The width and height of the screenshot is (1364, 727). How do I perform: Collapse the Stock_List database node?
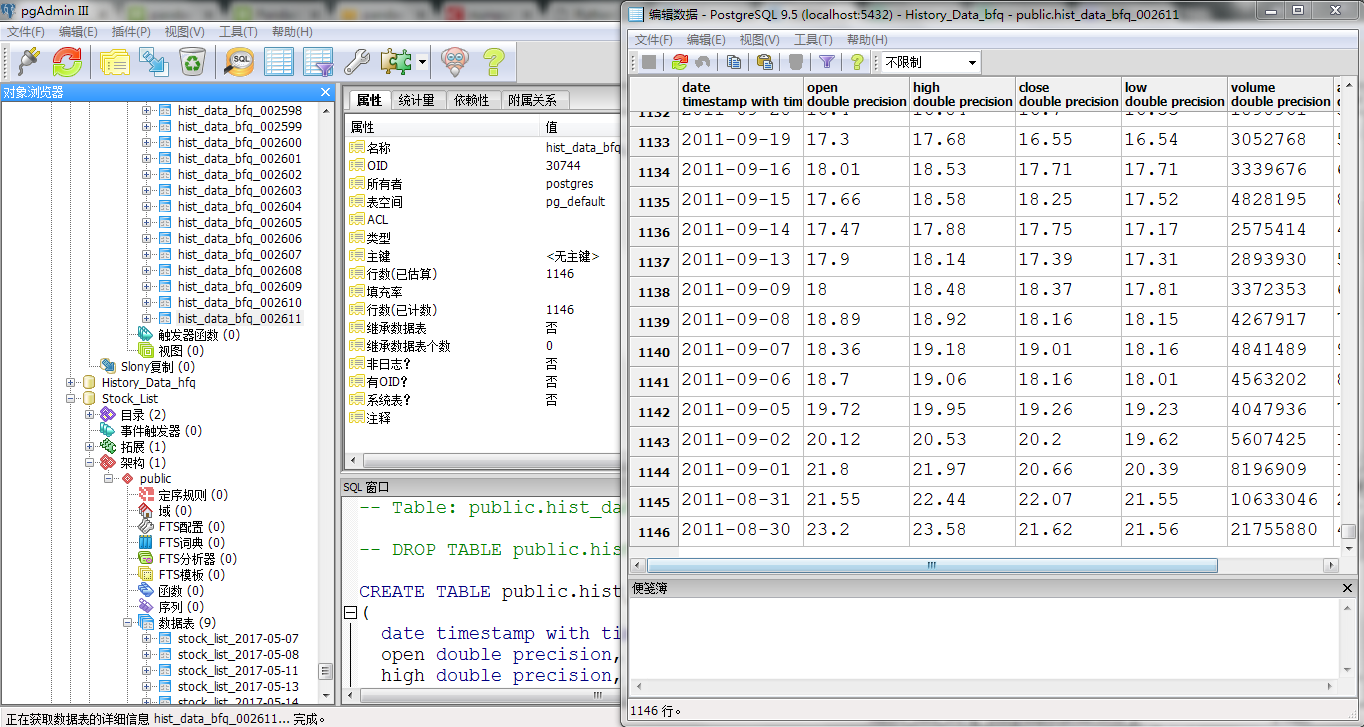click(x=71, y=398)
